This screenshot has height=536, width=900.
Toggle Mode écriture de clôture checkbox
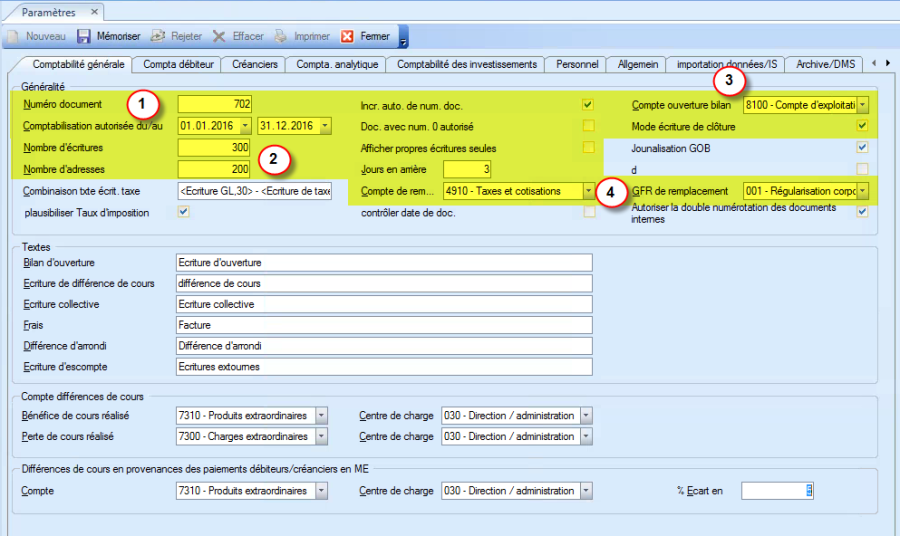862,126
